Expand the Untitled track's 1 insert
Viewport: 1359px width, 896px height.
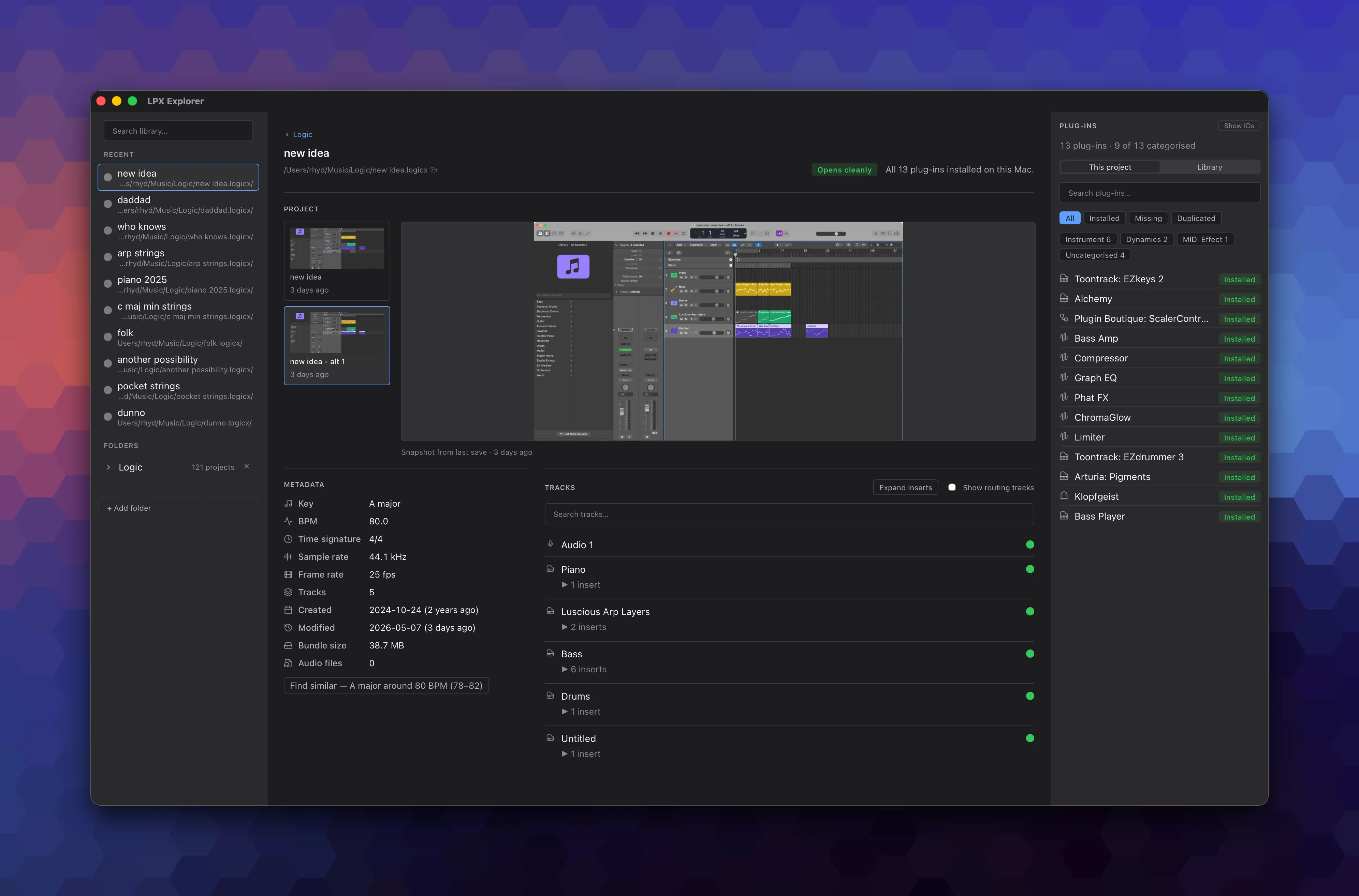pyautogui.click(x=581, y=754)
